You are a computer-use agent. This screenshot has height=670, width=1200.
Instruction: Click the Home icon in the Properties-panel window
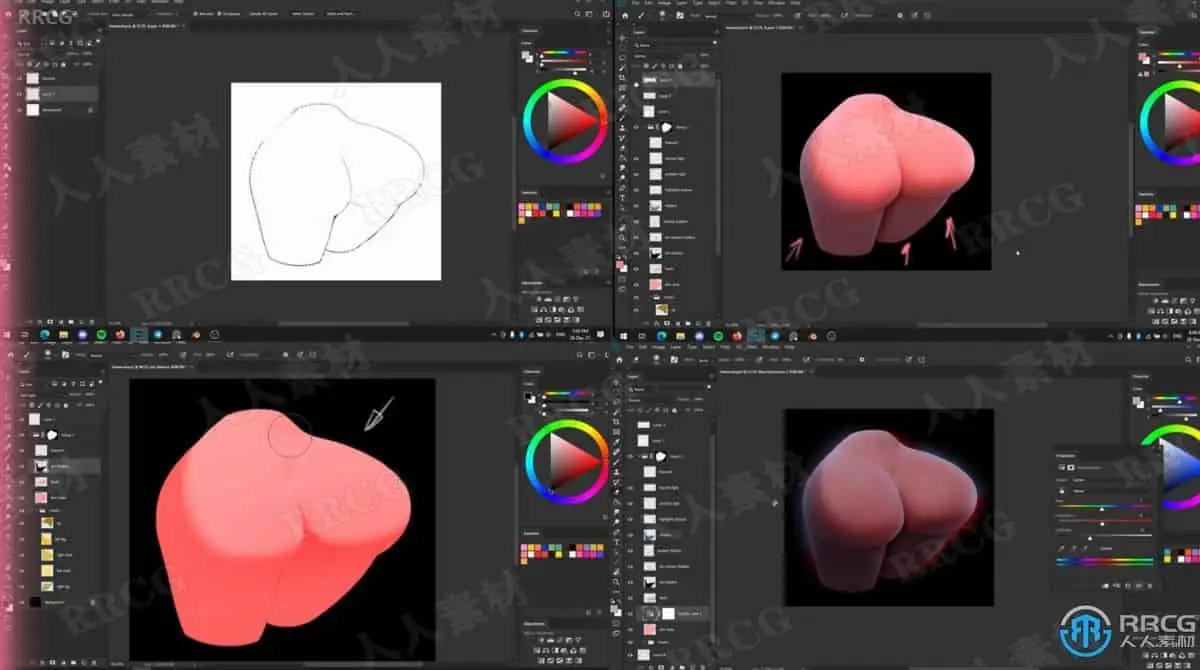(x=619, y=359)
